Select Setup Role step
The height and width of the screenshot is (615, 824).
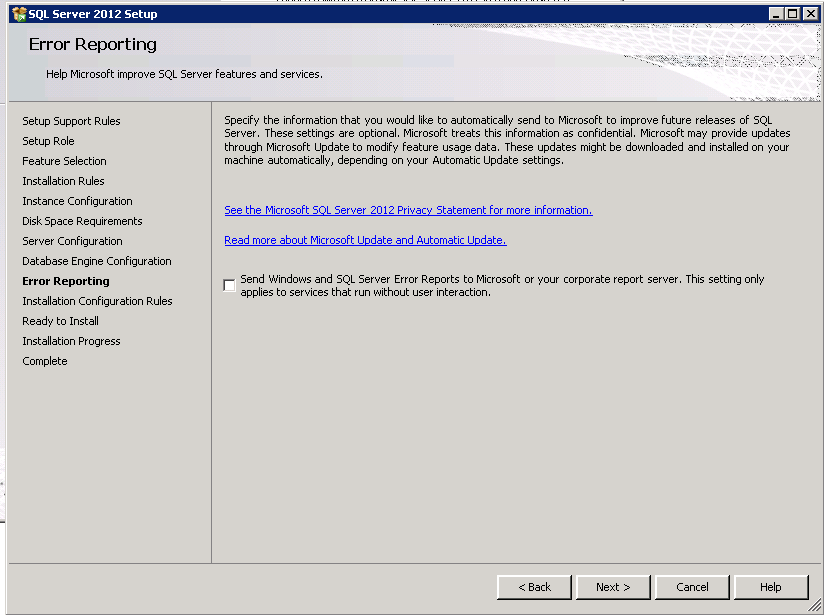pos(48,141)
